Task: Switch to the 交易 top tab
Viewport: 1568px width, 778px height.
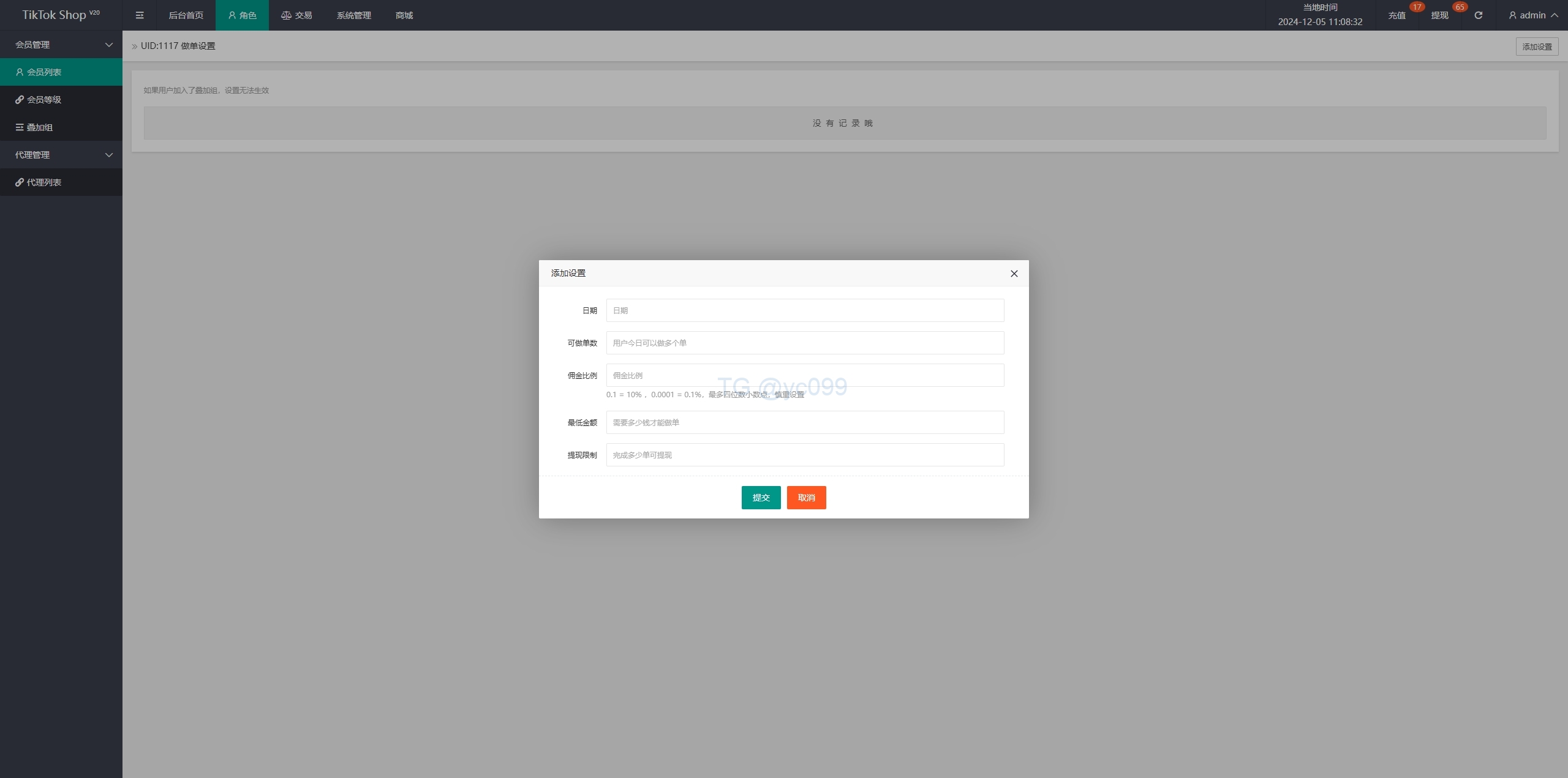Action: pyautogui.click(x=296, y=15)
